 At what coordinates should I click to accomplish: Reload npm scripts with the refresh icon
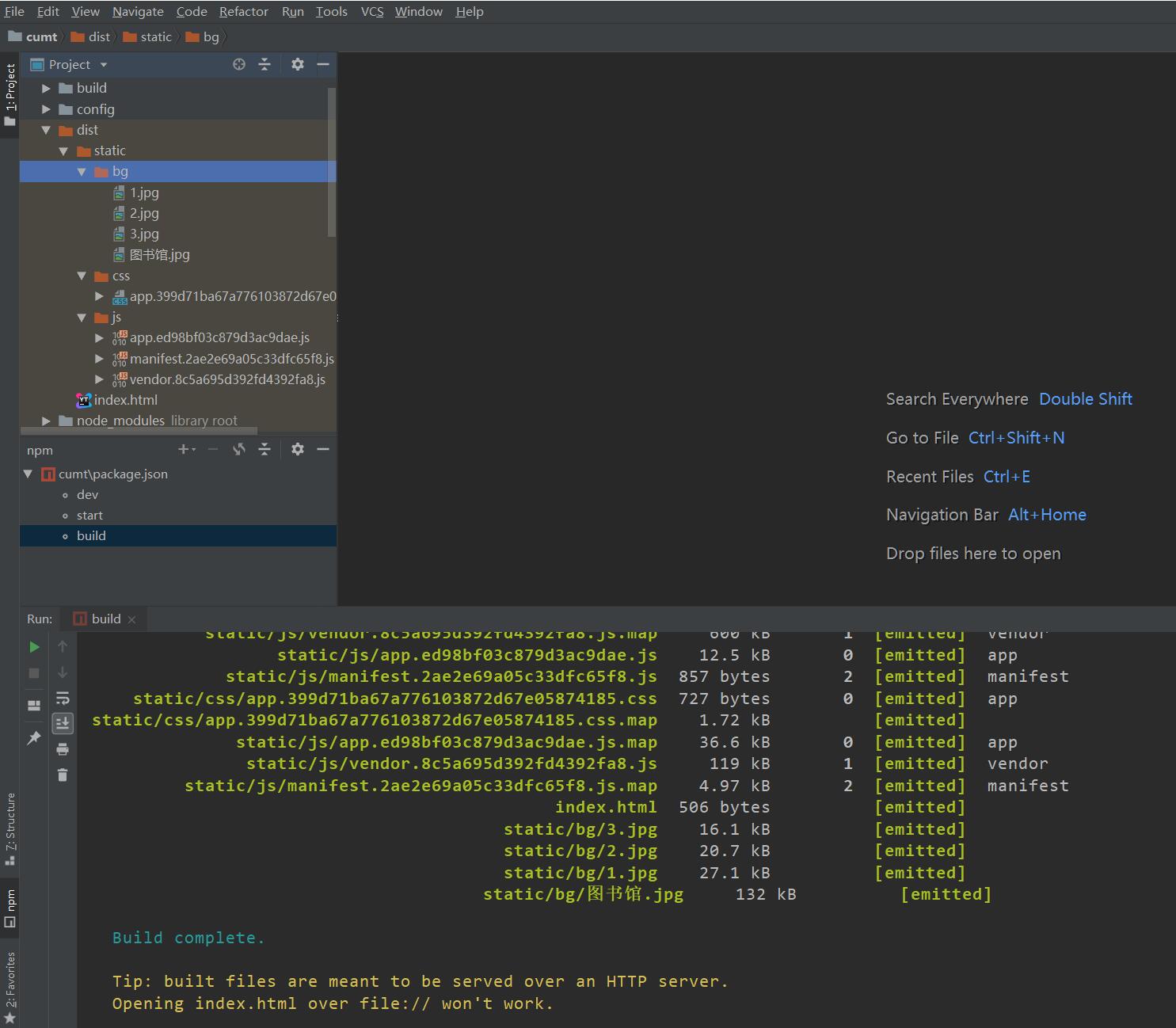click(239, 450)
